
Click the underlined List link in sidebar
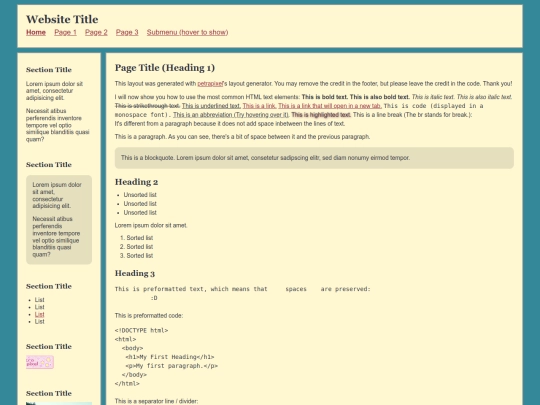[x=40, y=314]
